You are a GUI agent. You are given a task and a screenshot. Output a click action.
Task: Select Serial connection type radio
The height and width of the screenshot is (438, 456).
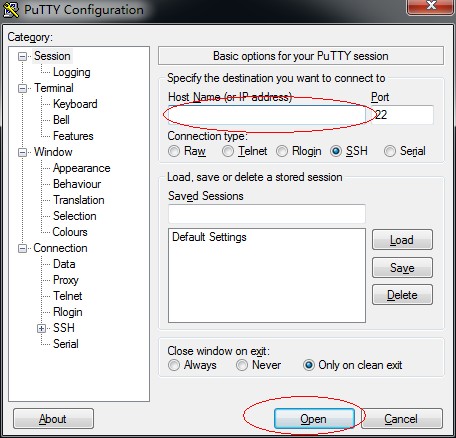pos(390,151)
